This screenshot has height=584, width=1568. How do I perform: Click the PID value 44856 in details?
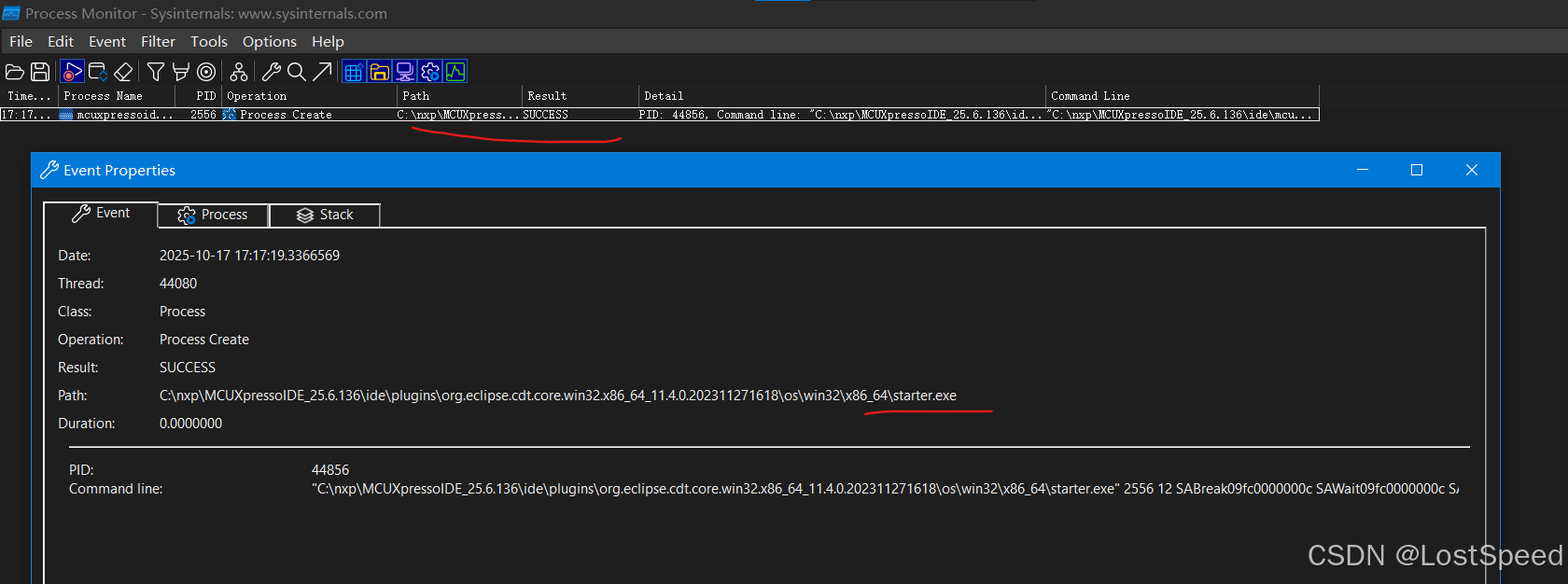(x=330, y=470)
